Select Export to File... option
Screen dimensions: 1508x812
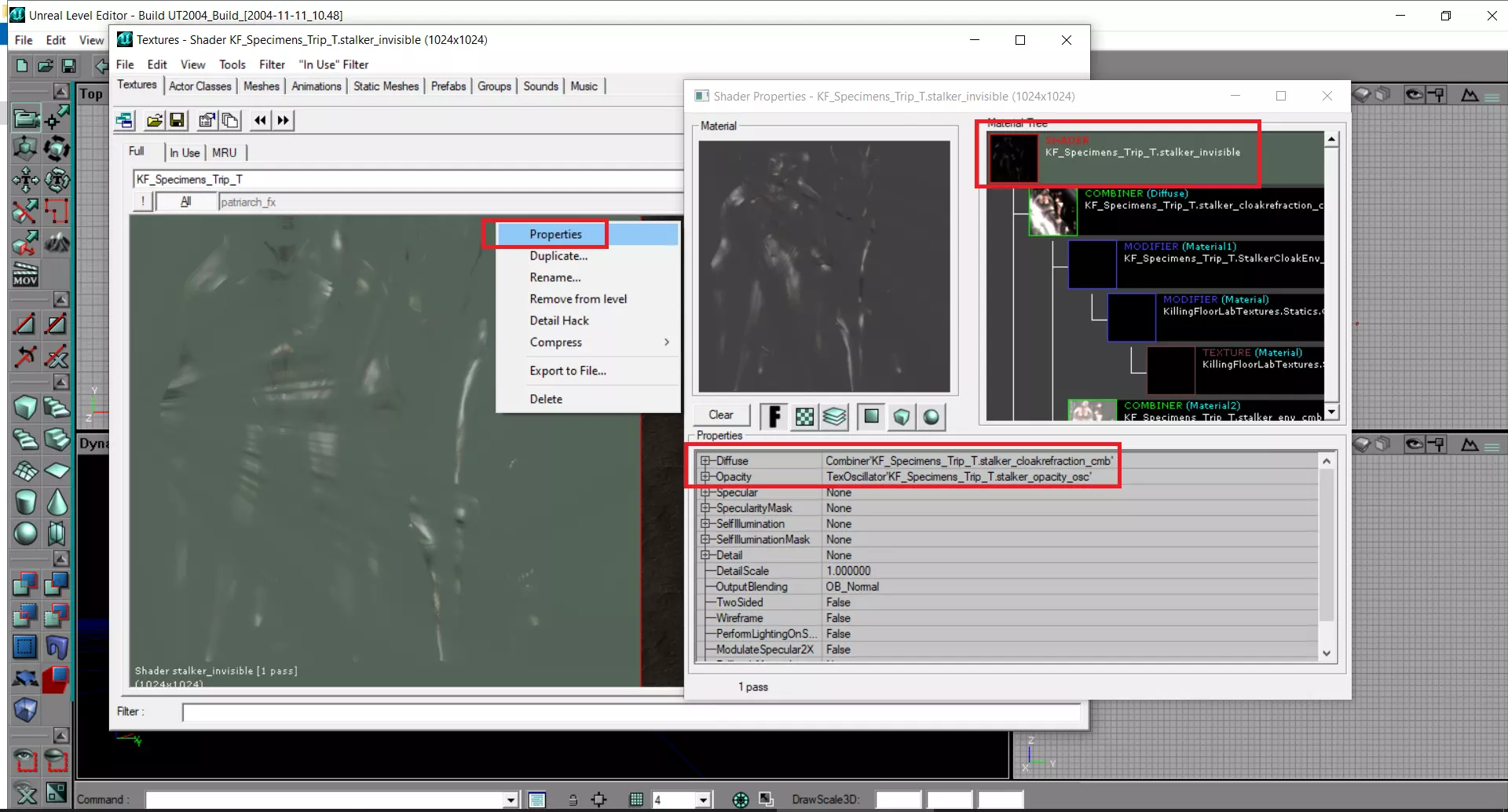click(568, 371)
